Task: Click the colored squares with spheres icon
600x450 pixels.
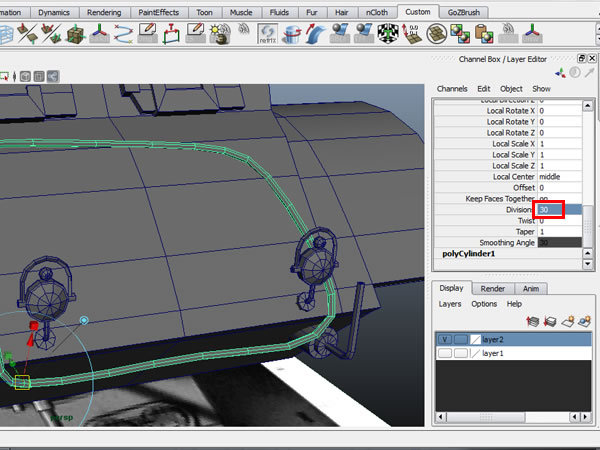Action: pyautogui.click(x=460, y=34)
